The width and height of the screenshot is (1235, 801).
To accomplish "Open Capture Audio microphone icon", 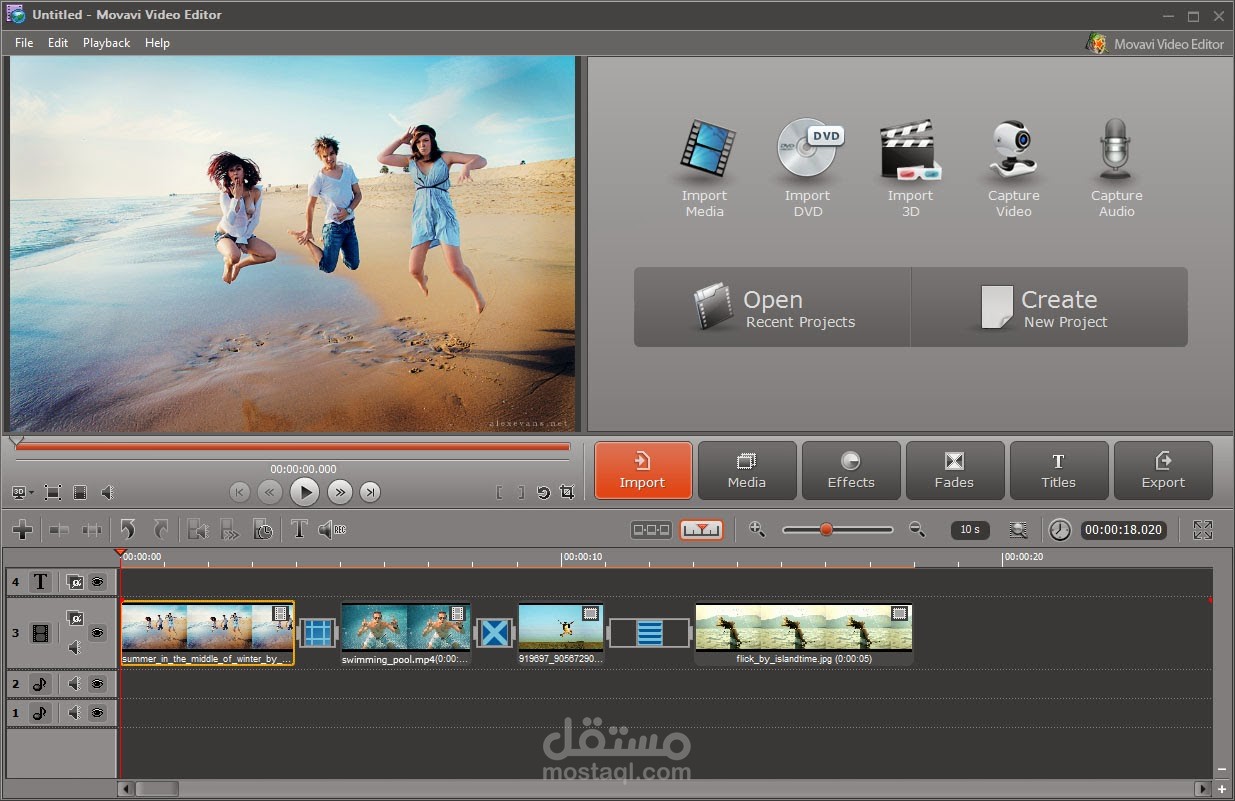I will 1115,150.
